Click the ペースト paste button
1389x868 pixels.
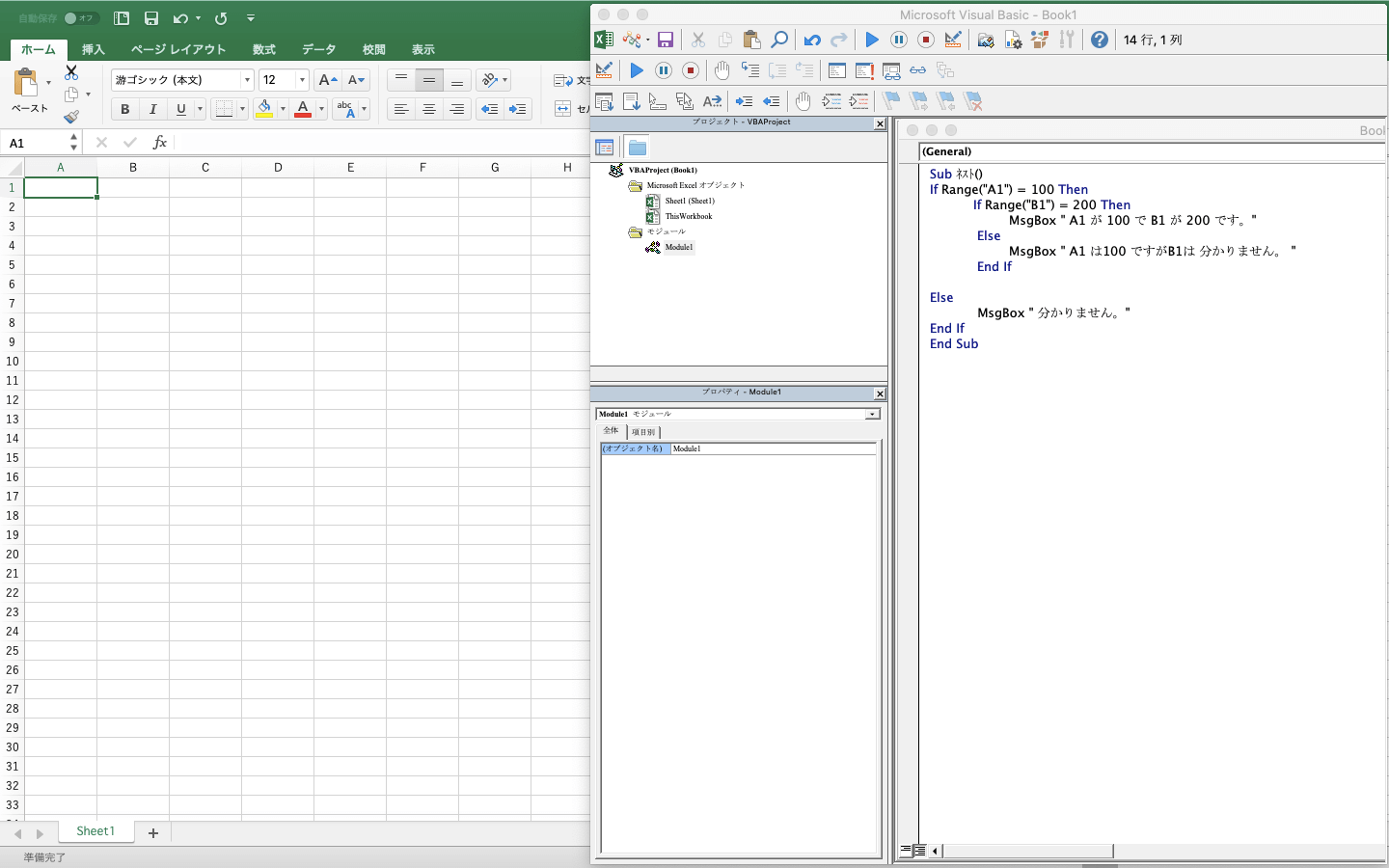tap(28, 92)
